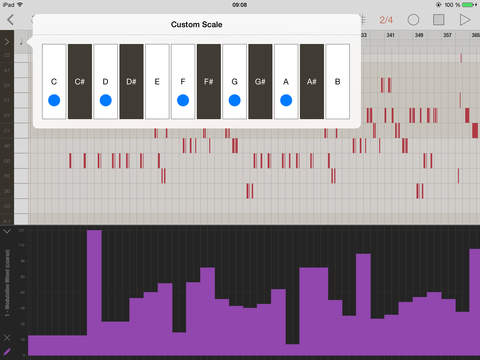Enable the C# black key

[x=80, y=81]
